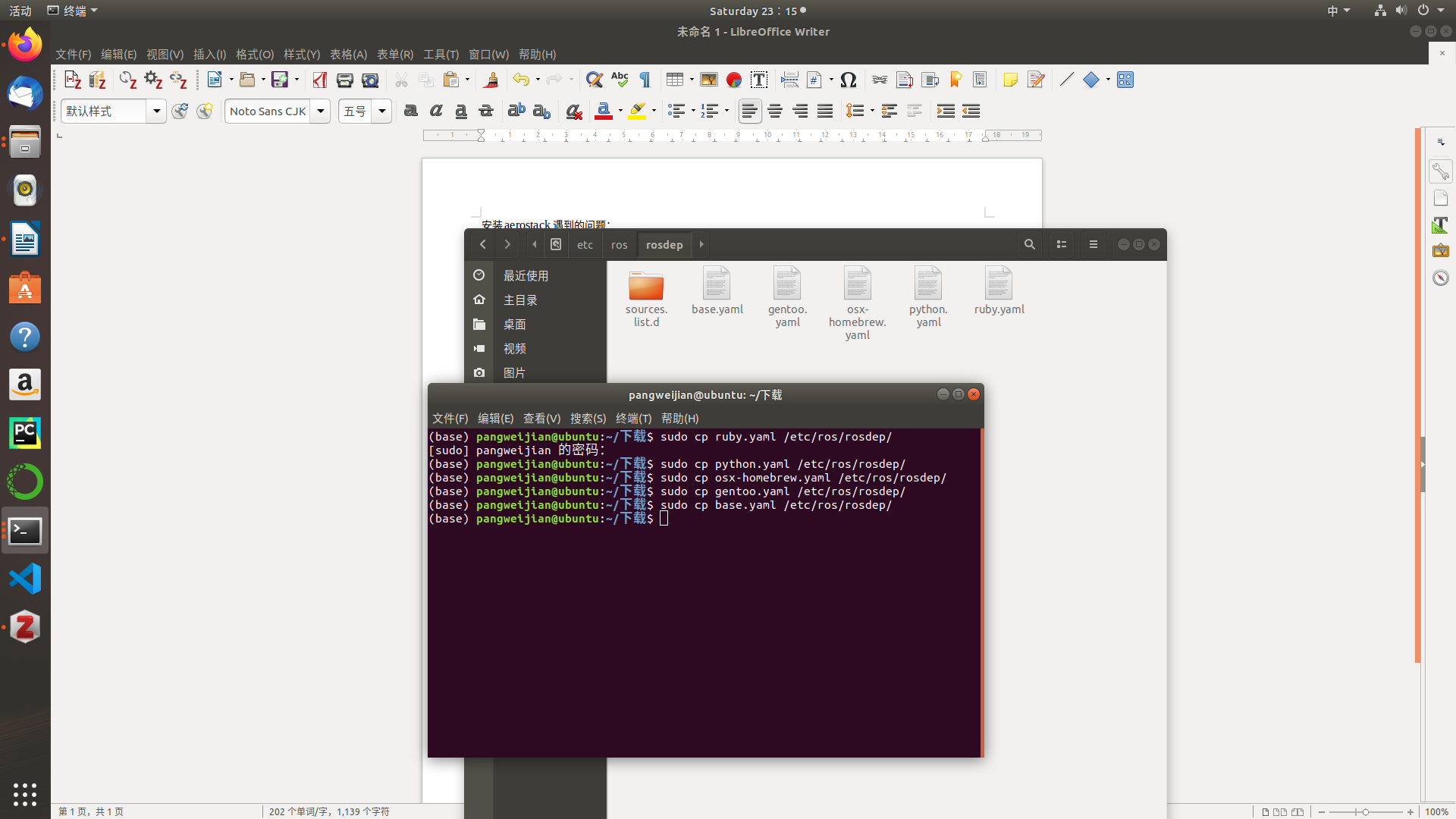Adjust the zoom slider in status bar
This screenshot has width=1456, height=819.
click(x=1365, y=811)
